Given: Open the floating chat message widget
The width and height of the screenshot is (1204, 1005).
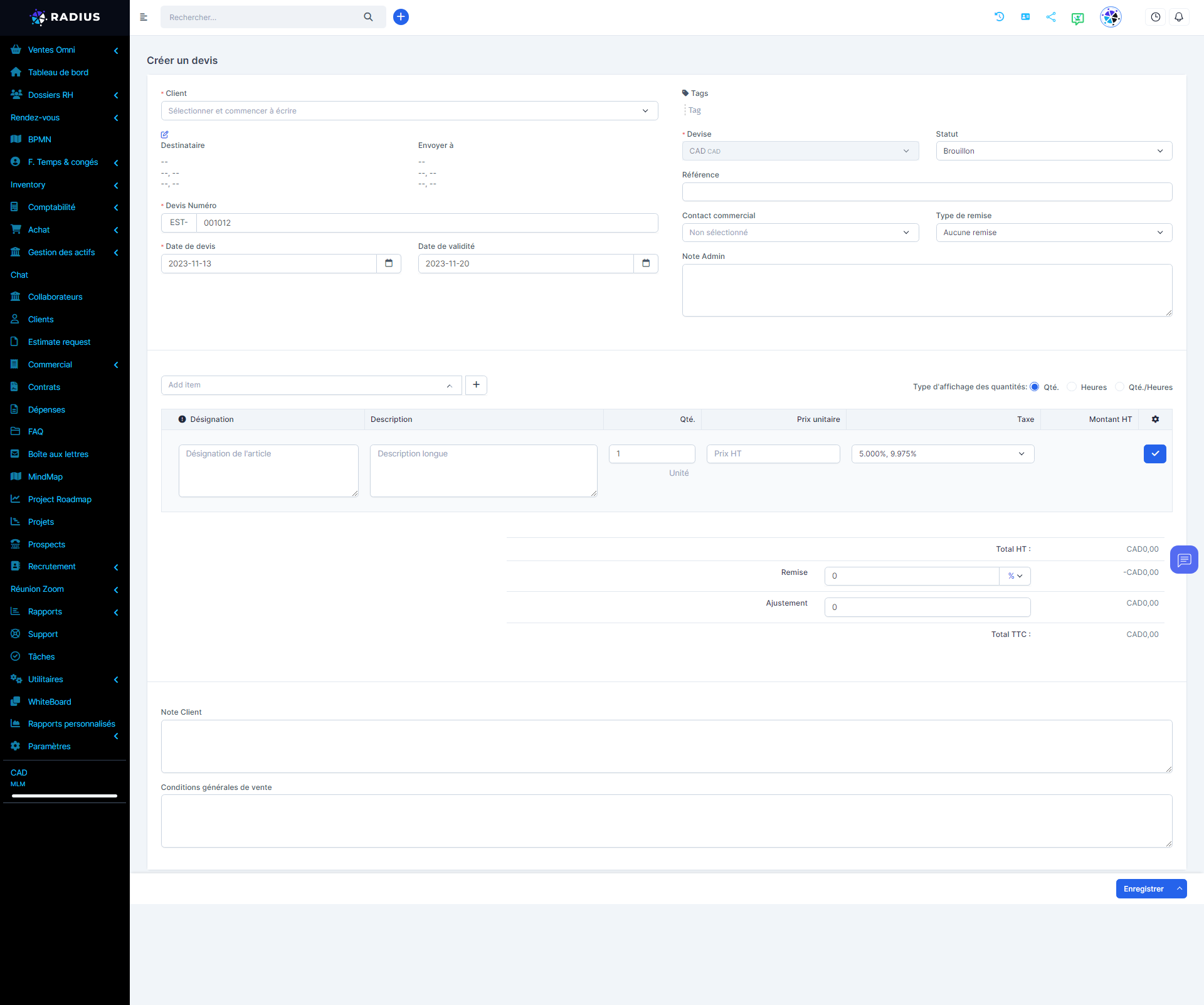Looking at the screenshot, I should (x=1184, y=559).
